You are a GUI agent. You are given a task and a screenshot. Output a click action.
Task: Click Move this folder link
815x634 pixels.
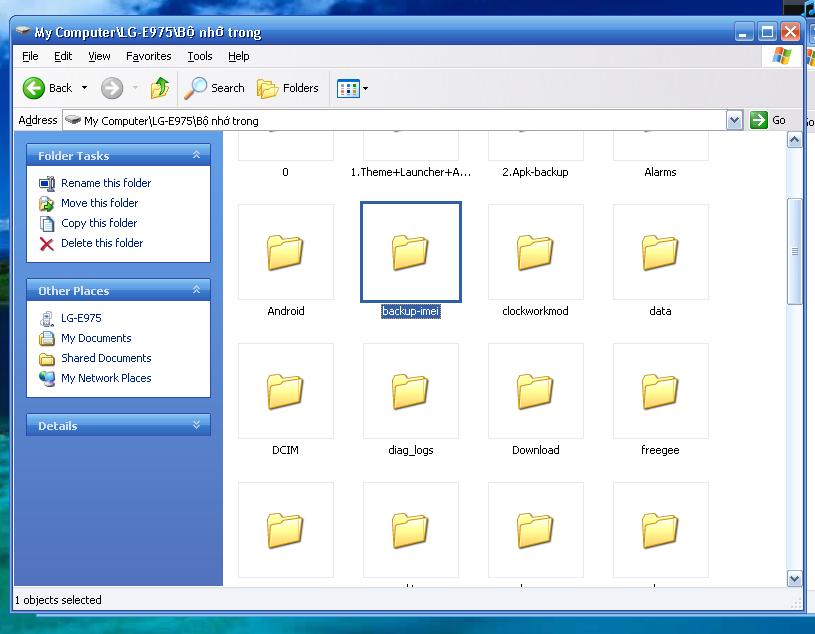[100, 203]
